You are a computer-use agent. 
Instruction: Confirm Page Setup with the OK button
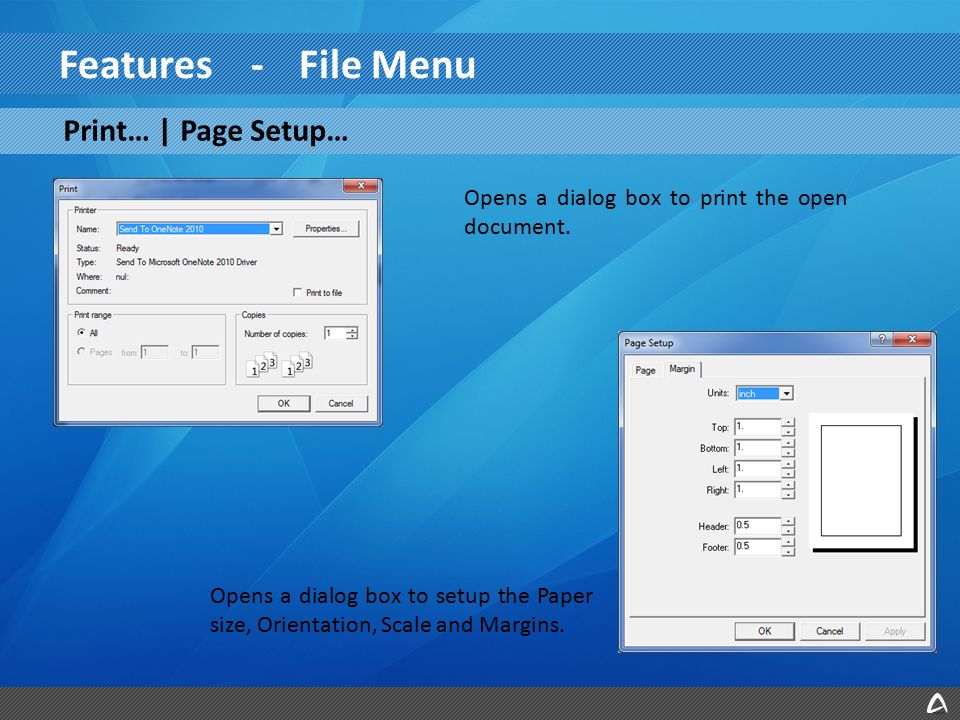[765, 631]
